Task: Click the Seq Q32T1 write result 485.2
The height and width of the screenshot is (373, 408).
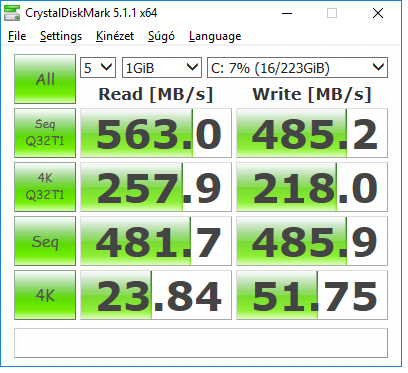Action: [x=312, y=133]
